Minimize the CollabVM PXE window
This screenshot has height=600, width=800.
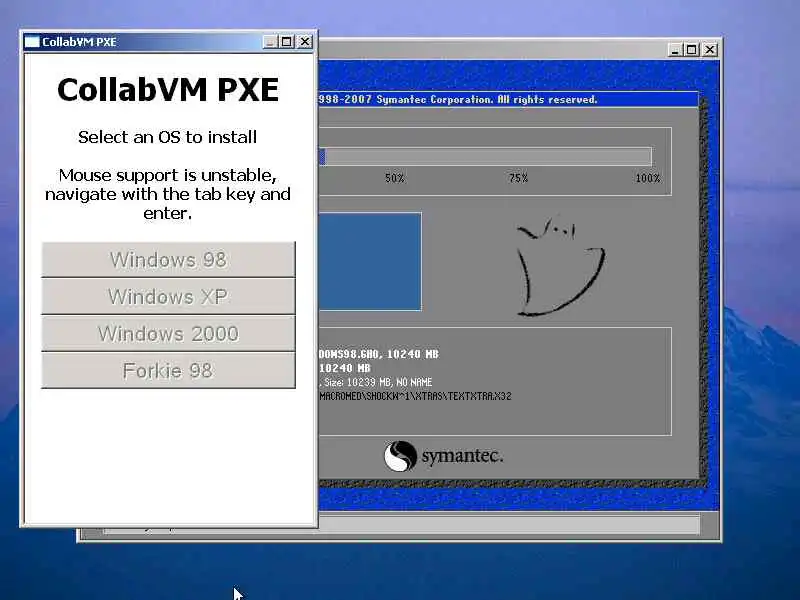tap(270, 42)
